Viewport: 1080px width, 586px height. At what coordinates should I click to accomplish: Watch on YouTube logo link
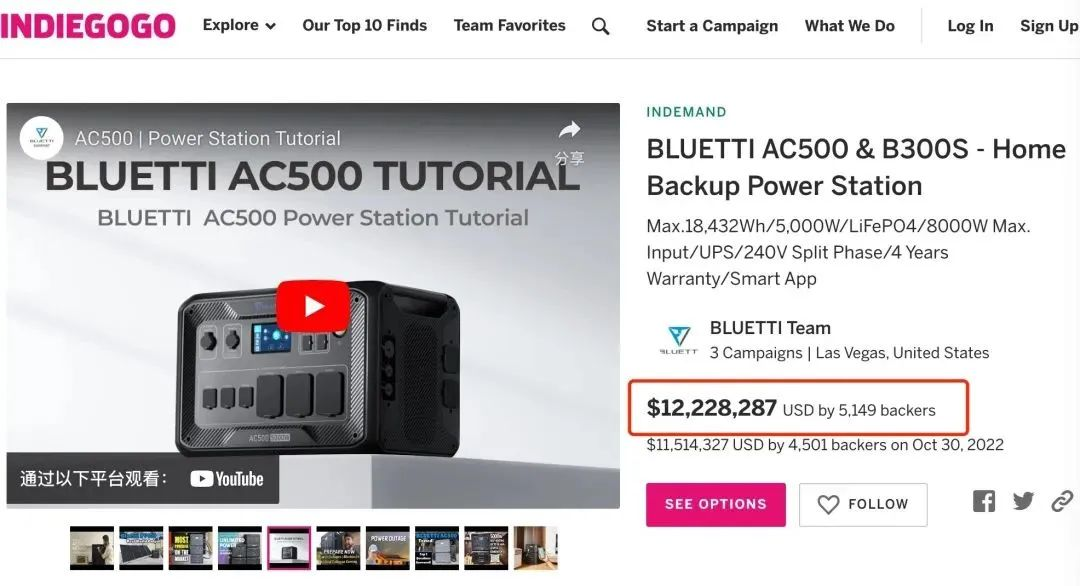pos(227,479)
